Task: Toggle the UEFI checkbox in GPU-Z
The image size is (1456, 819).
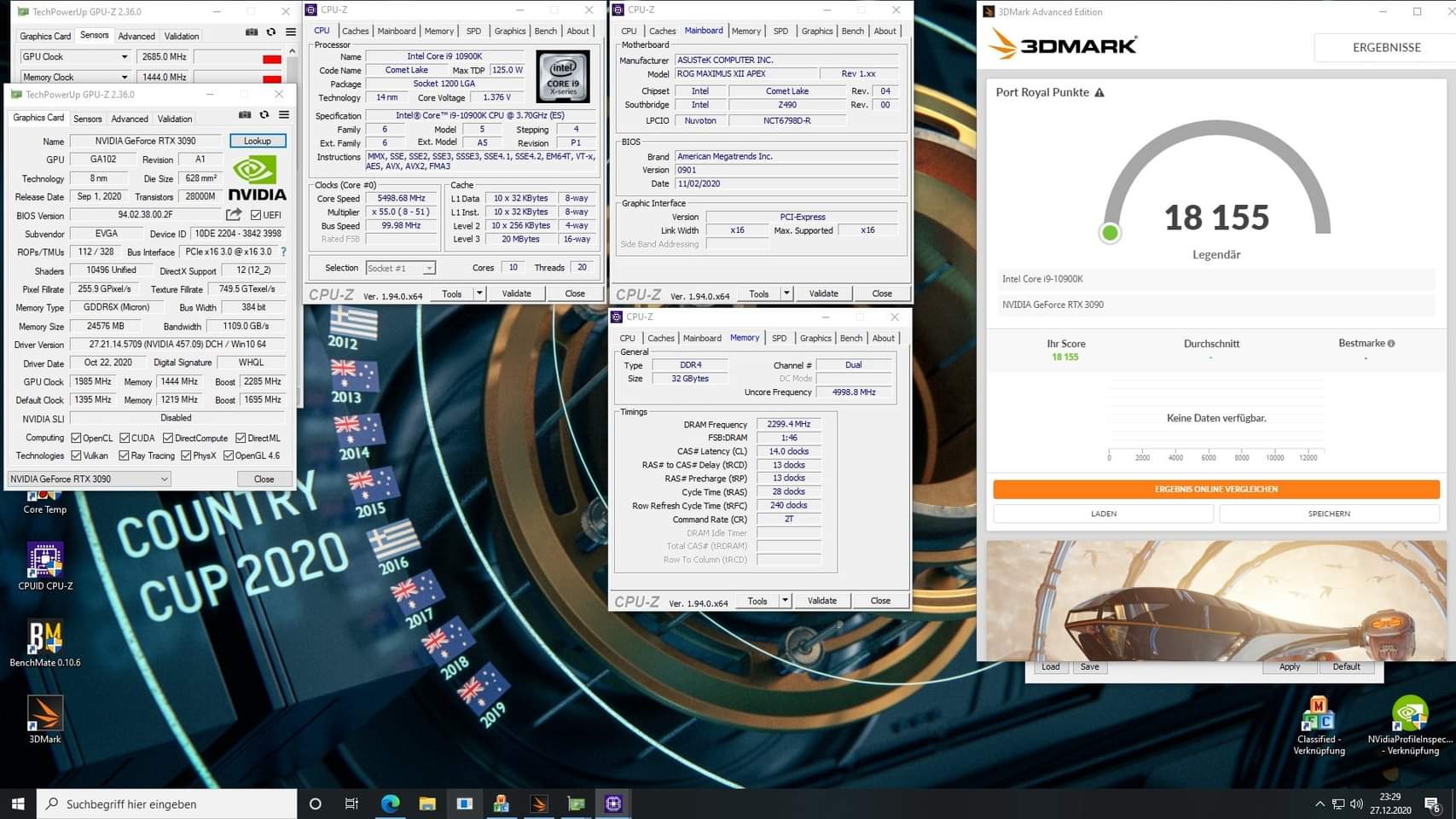Action: click(x=256, y=215)
